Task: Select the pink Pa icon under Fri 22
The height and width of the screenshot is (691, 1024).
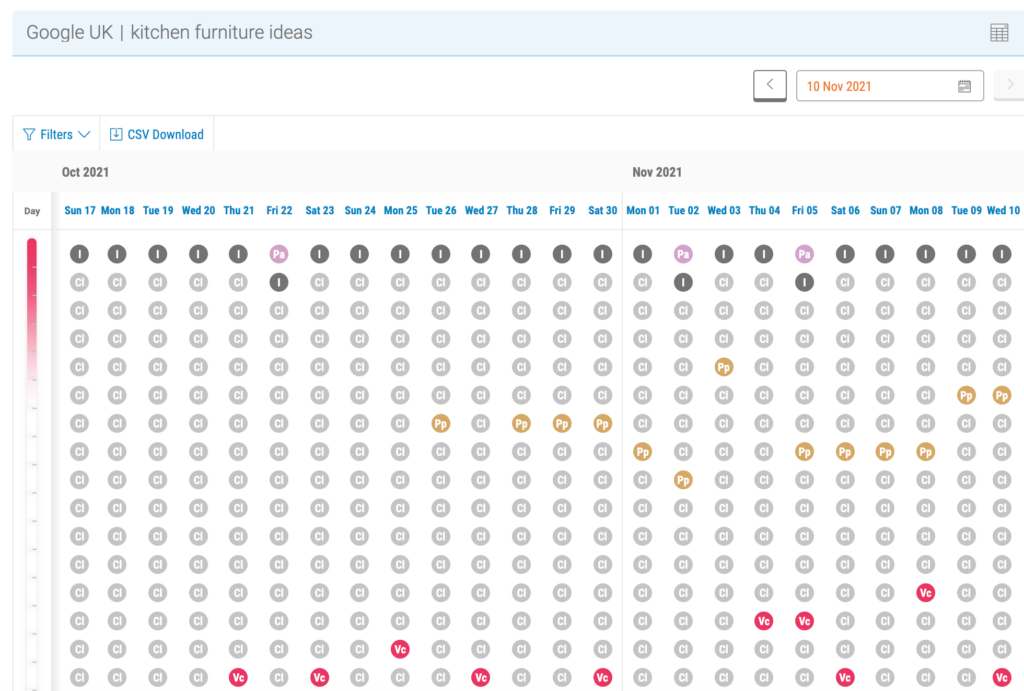Action: [279, 254]
